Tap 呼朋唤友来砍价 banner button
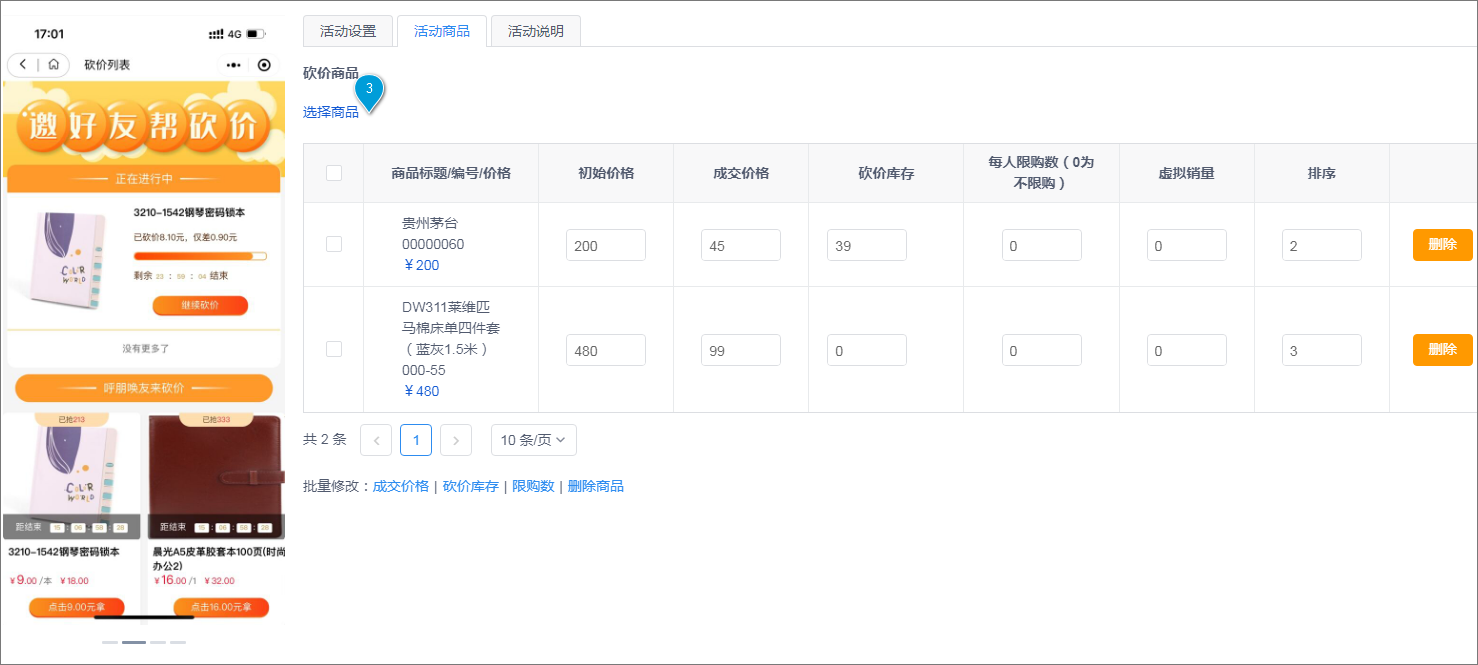Viewport: 1478px width, 665px height. coord(144,388)
